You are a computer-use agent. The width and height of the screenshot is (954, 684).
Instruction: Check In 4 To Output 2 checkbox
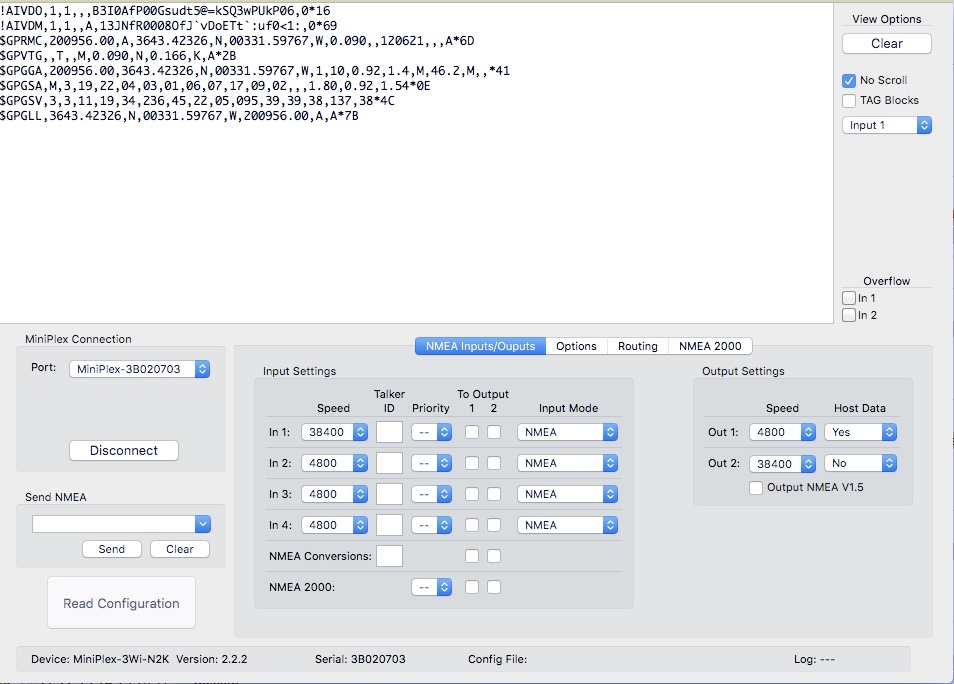[494, 525]
